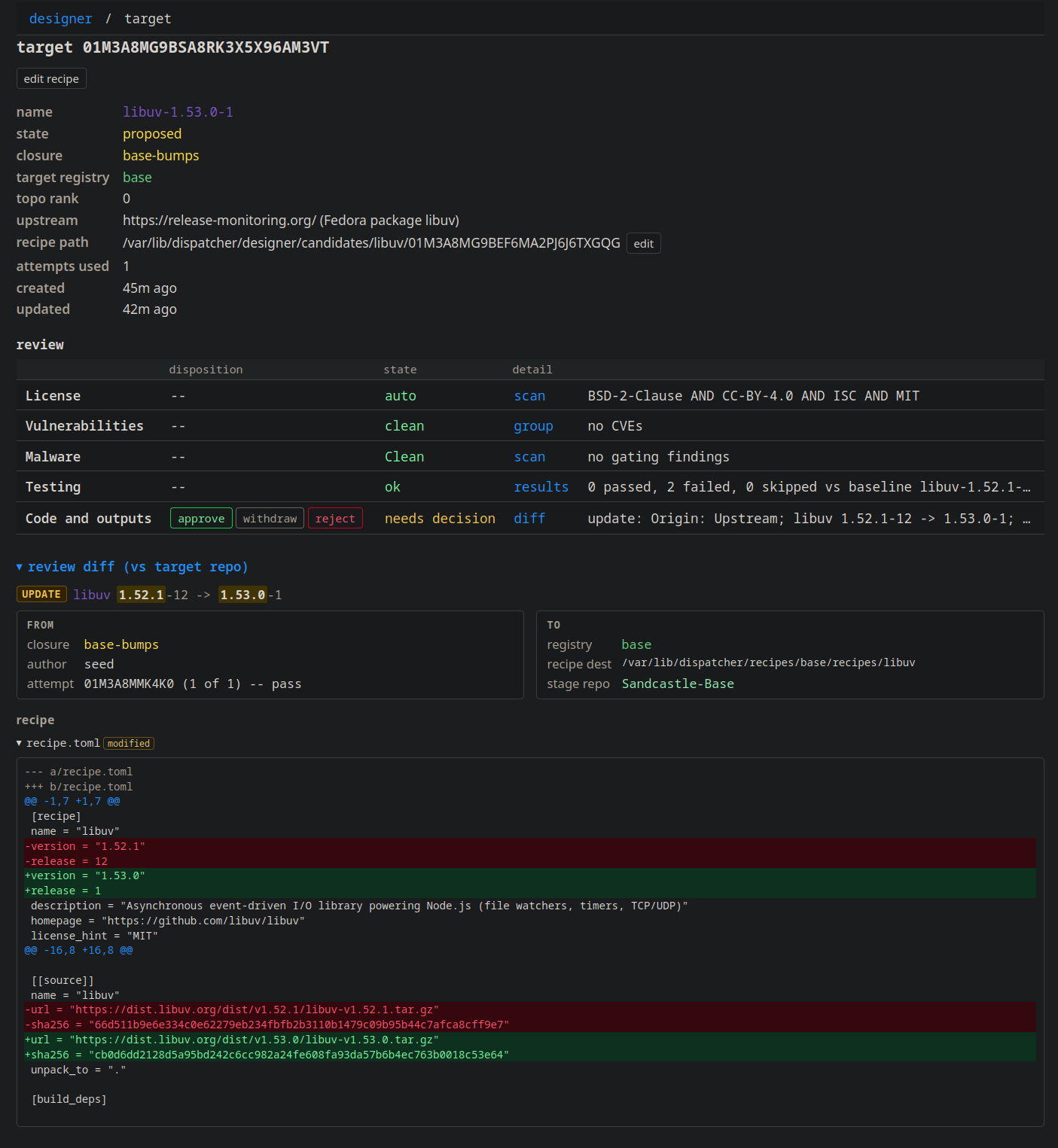Image resolution: width=1058 pixels, height=1148 pixels.
Task: Open the Malware scan link
Action: pos(529,457)
